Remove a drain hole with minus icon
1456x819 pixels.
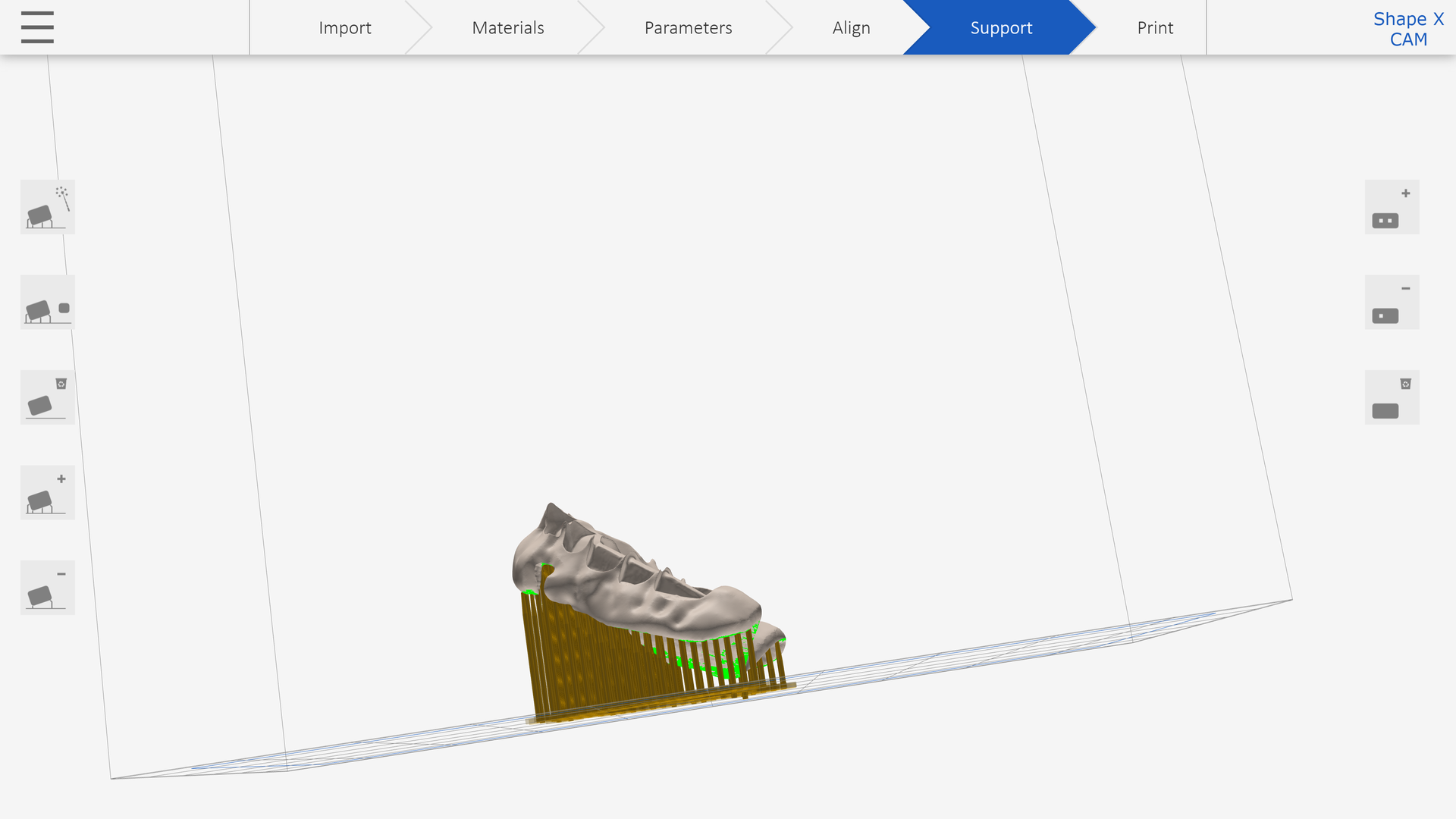pyautogui.click(x=1392, y=303)
